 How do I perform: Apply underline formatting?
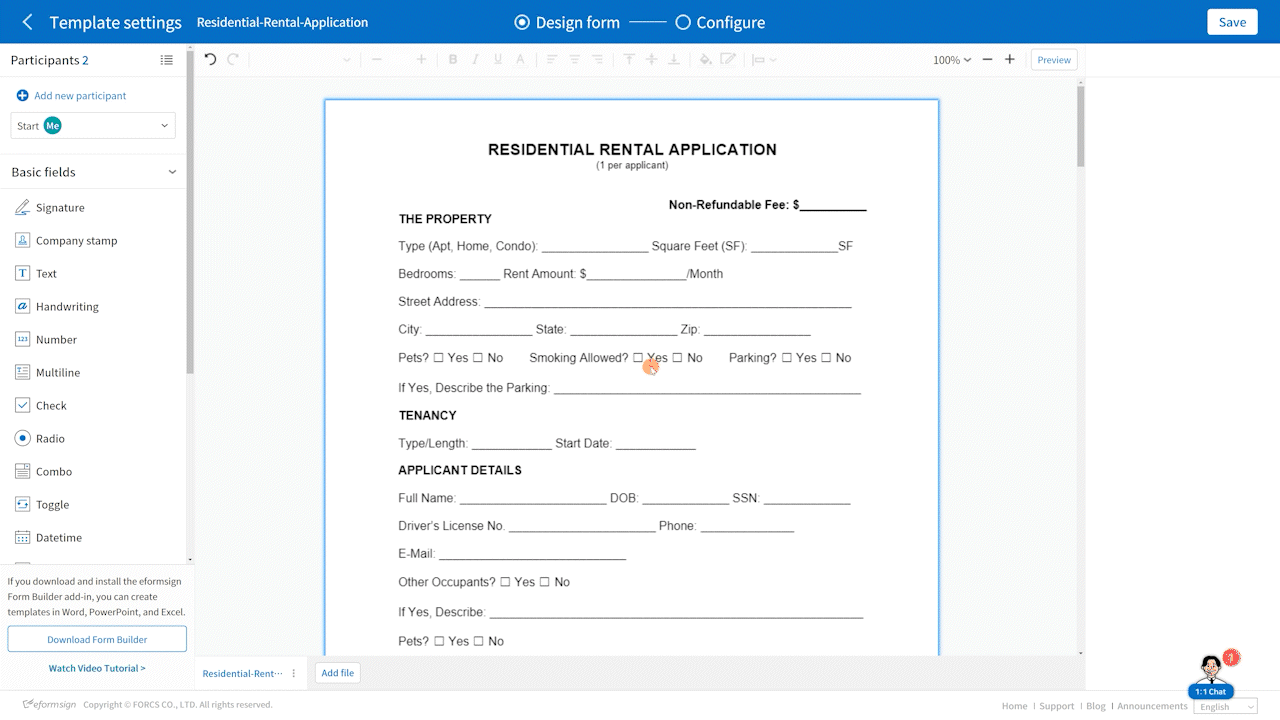[498, 60]
